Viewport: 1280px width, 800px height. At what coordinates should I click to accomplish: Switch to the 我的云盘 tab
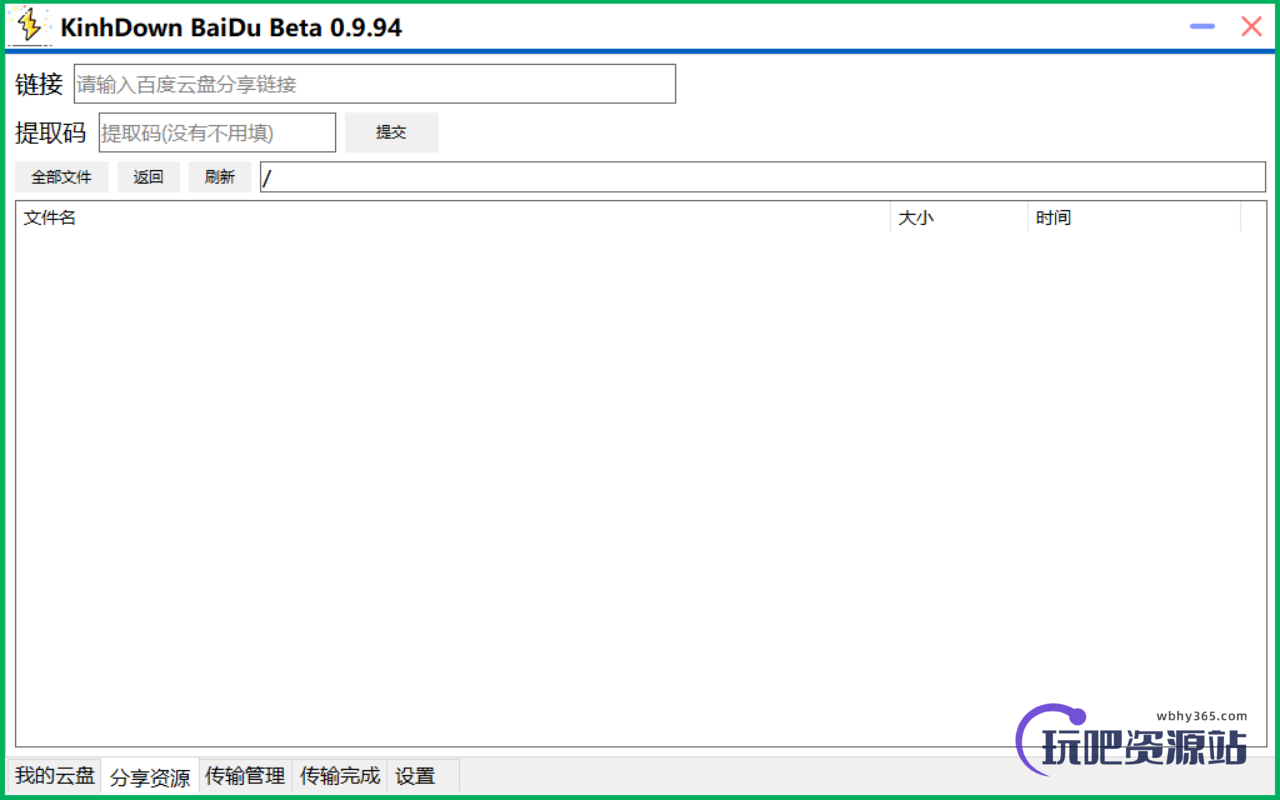click(55, 775)
